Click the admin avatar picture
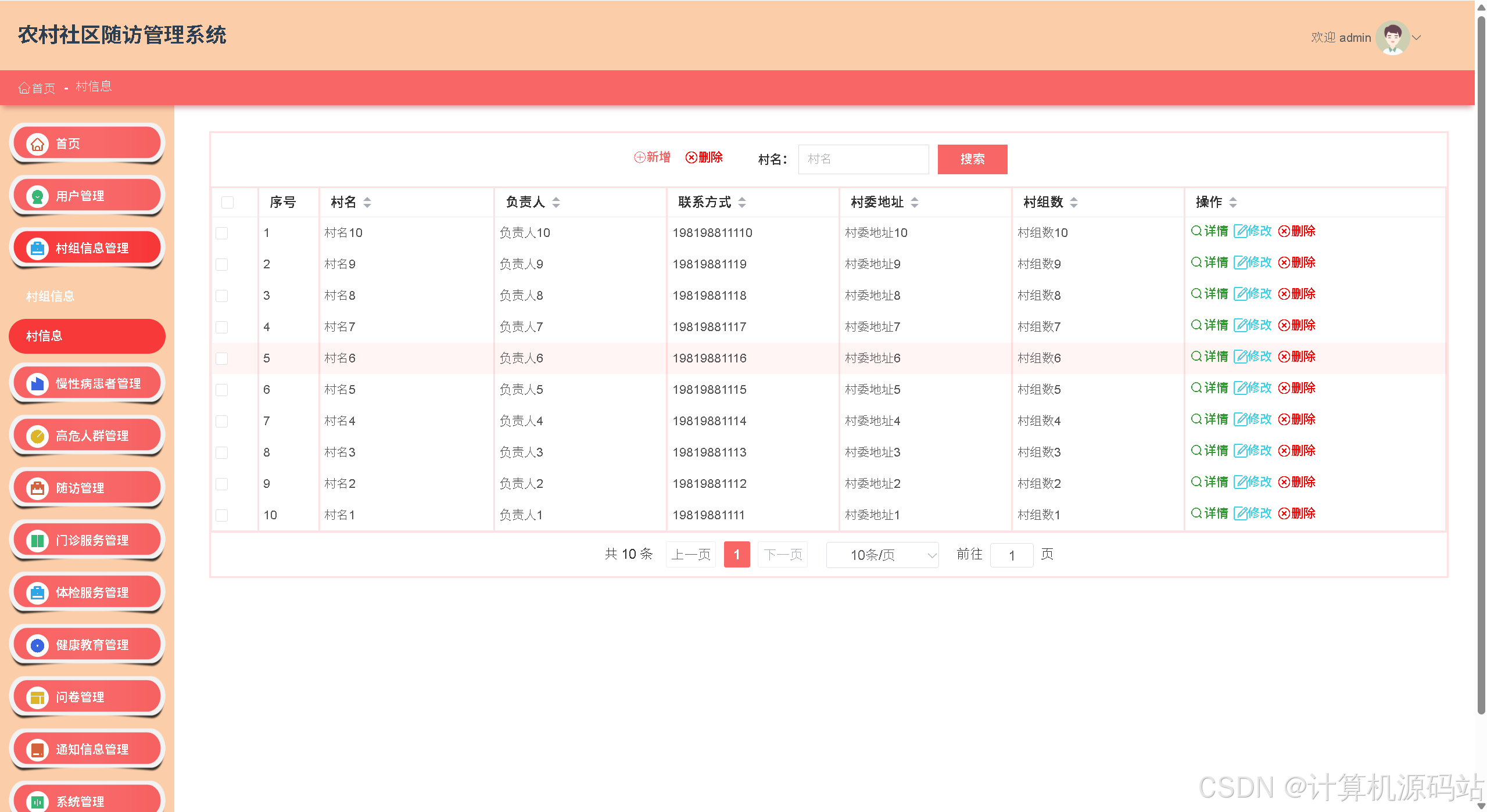This screenshot has width=1487, height=812. pyautogui.click(x=1392, y=38)
